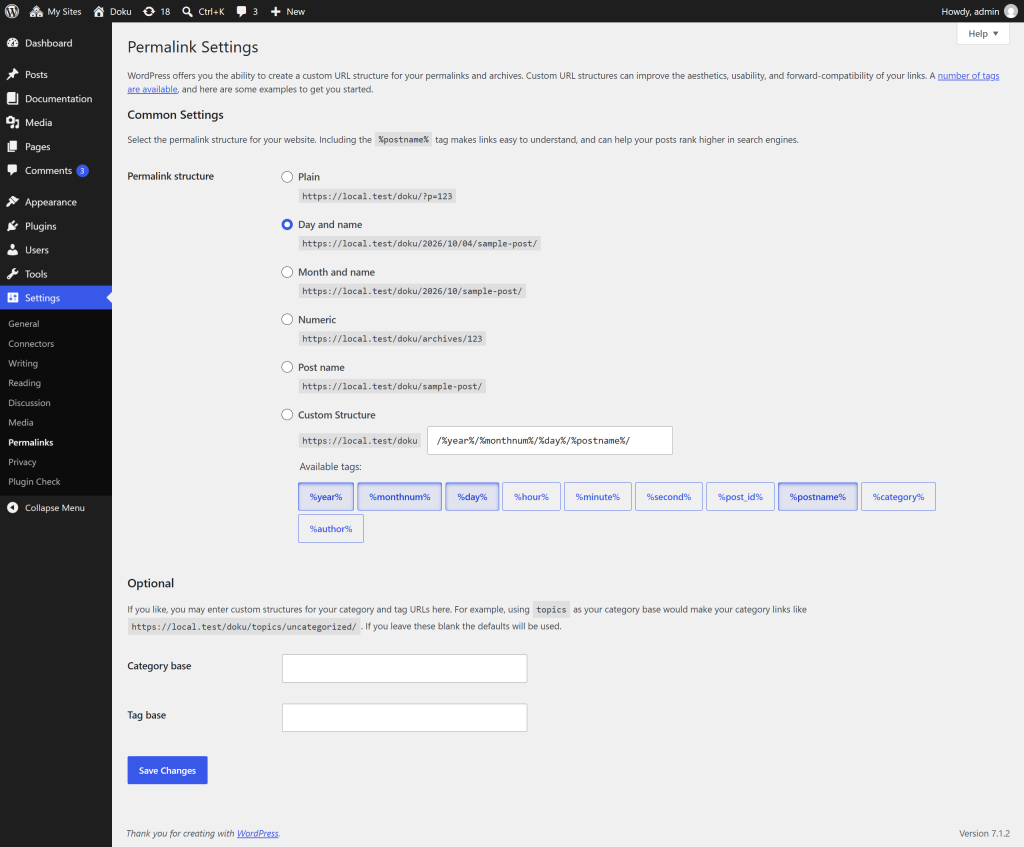
Task: Add the %post_id% tag
Action: pos(740,496)
